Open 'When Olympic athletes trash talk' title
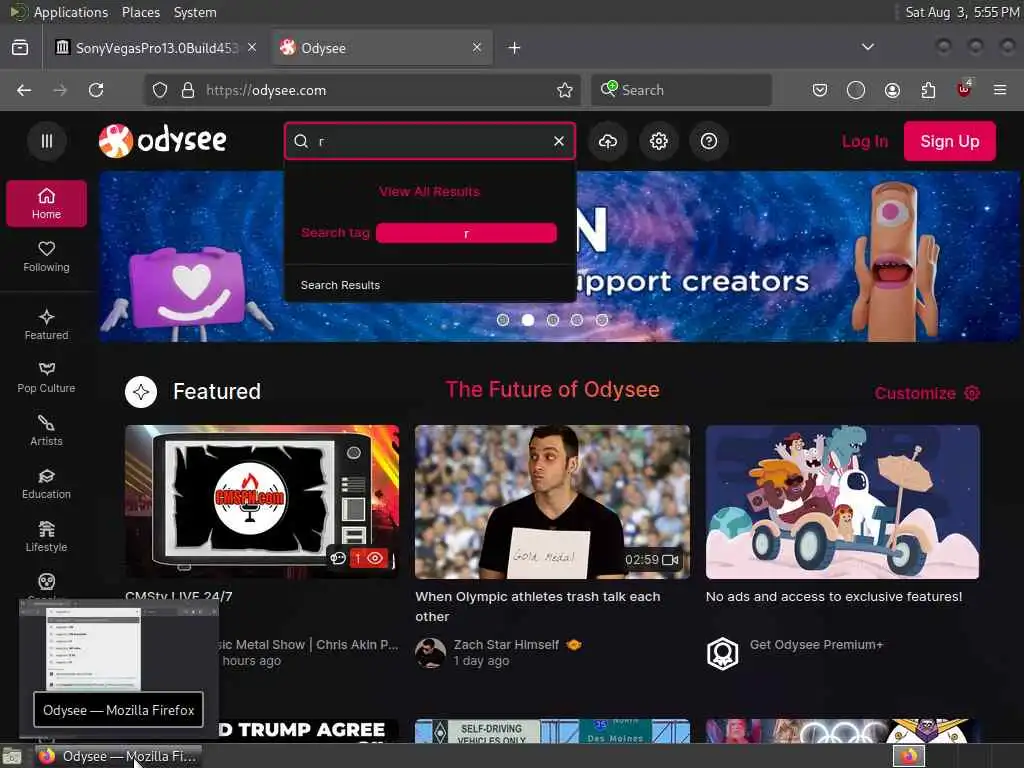Viewport: 1024px width, 768px height. click(x=537, y=606)
